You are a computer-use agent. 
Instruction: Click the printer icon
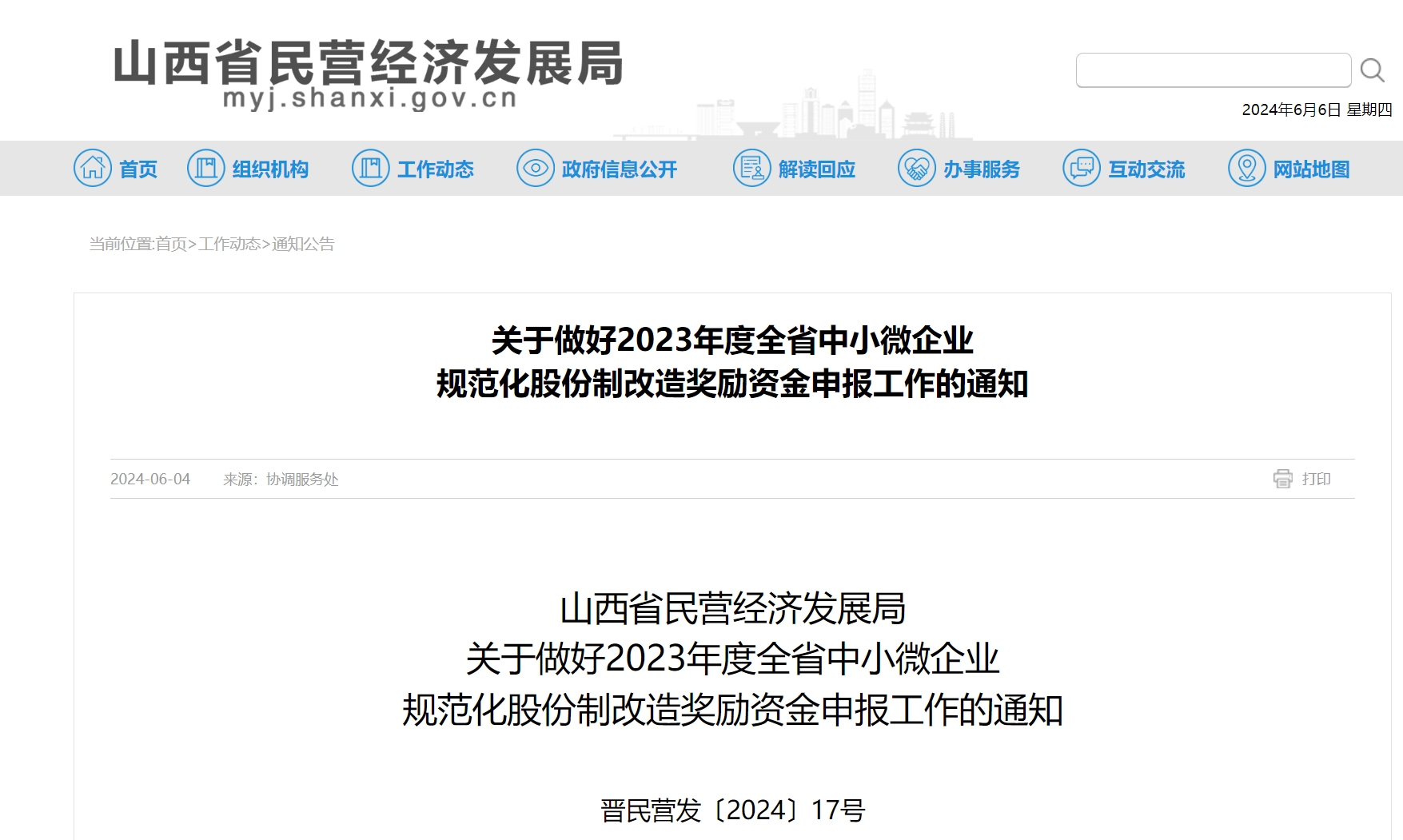pyautogui.click(x=1283, y=479)
